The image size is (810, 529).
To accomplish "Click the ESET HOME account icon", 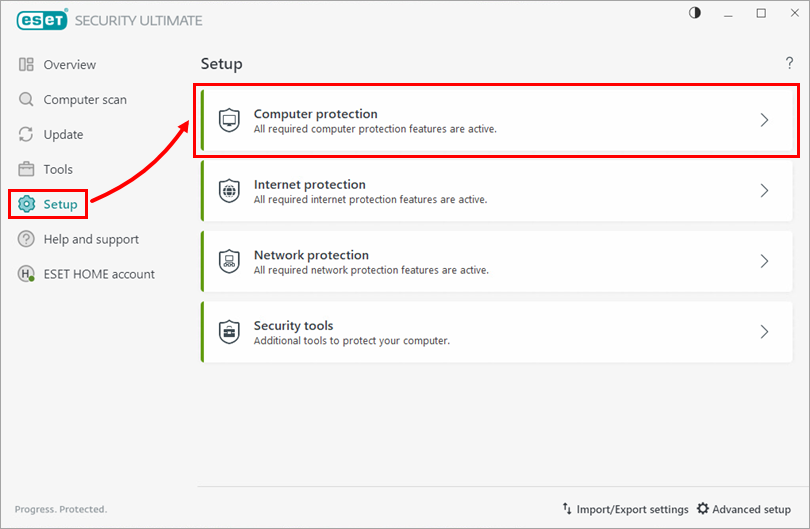I will (27, 274).
